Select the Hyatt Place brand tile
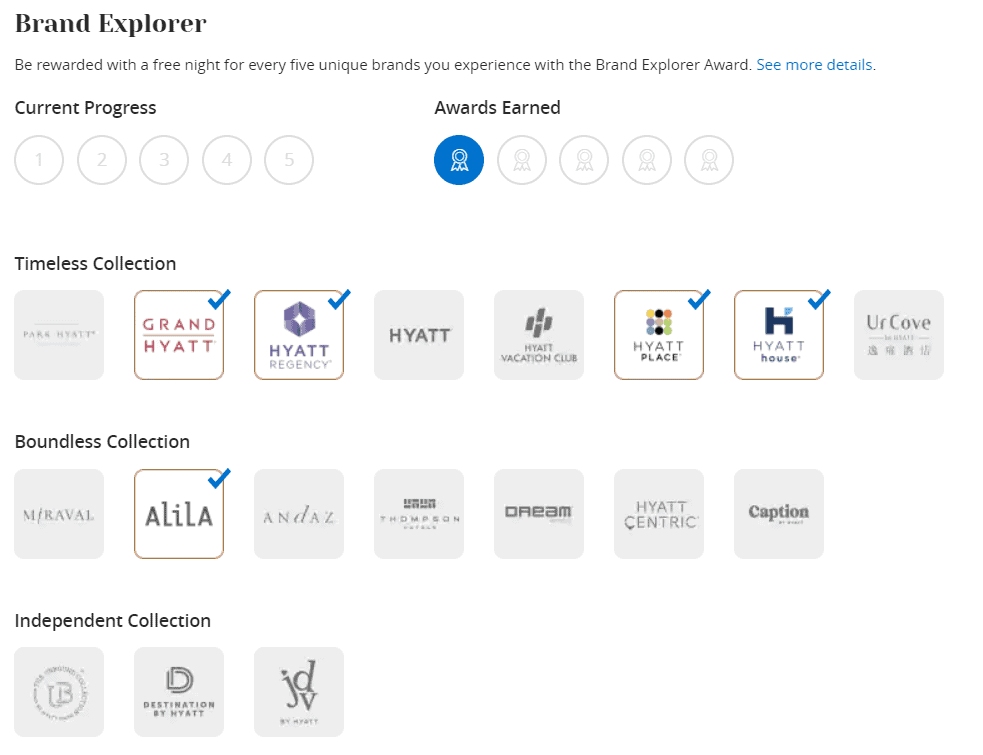The height and width of the screenshot is (755, 983). (x=659, y=335)
